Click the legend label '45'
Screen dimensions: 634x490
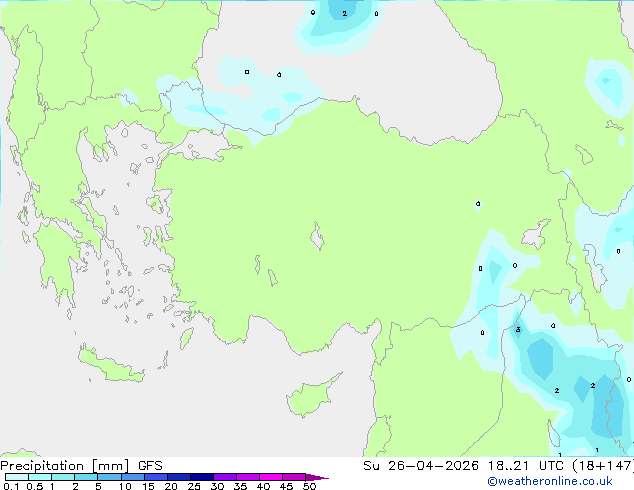[x=286, y=486]
